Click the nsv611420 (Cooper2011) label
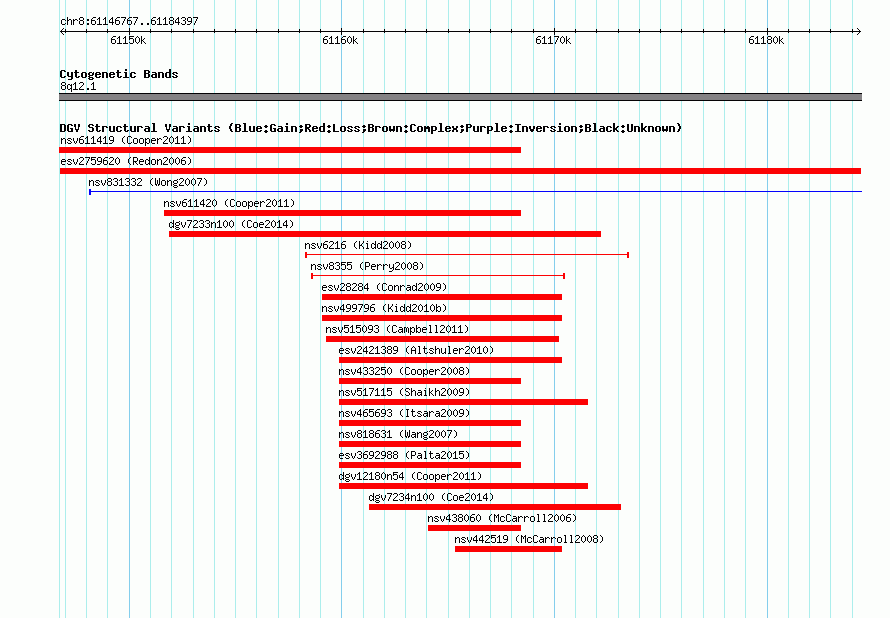Image resolution: width=890 pixels, height=618 pixels. [x=229, y=203]
